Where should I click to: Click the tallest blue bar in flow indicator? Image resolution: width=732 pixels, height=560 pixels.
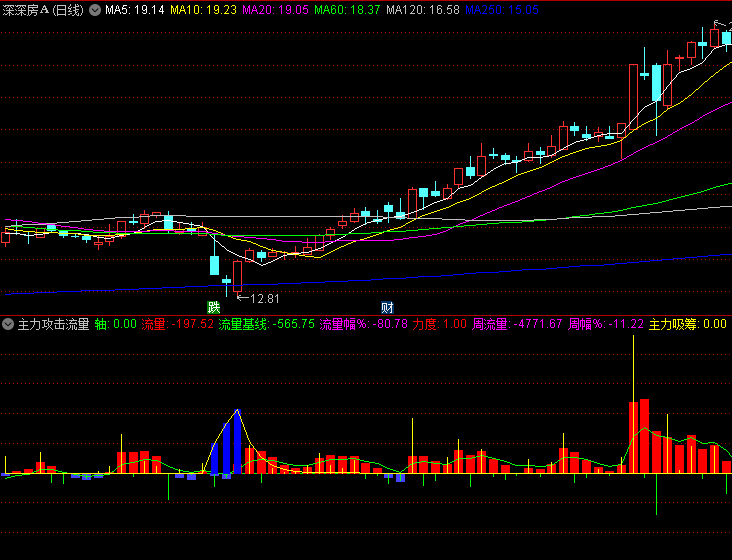pyautogui.click(x=238, y=441)
